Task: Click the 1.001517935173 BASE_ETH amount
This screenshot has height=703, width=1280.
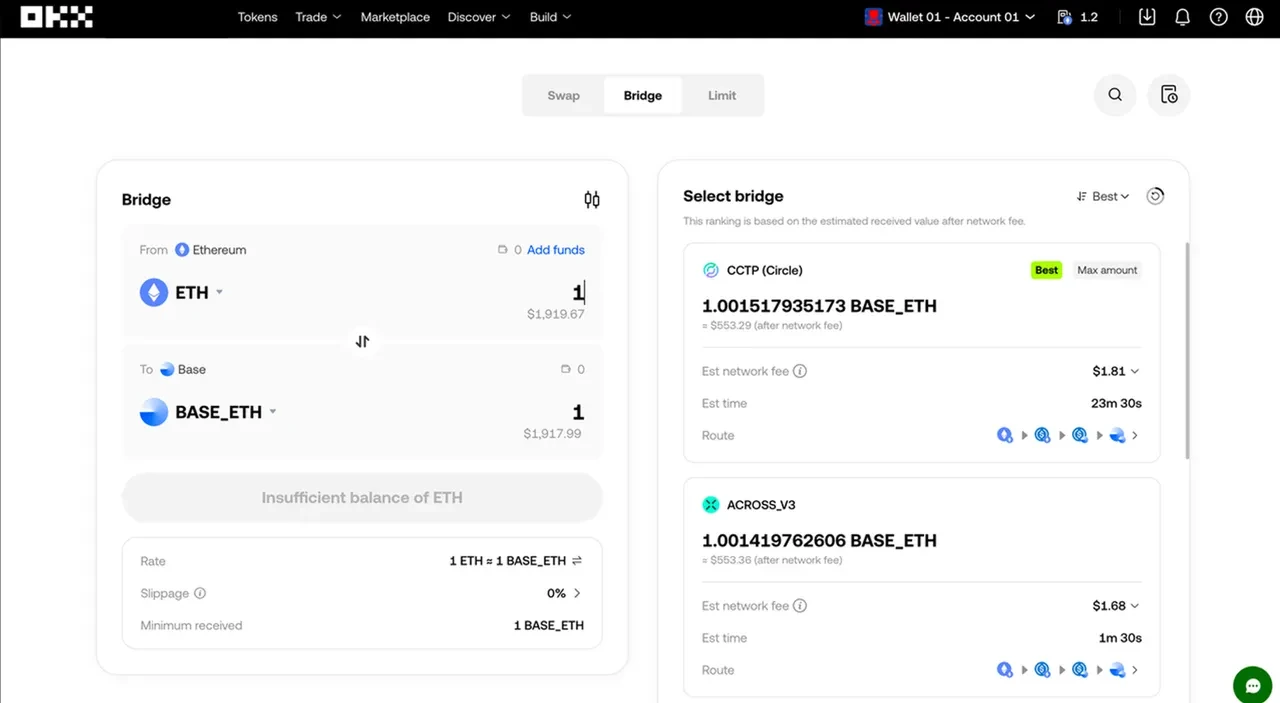Action: click(x=819, y=306)
